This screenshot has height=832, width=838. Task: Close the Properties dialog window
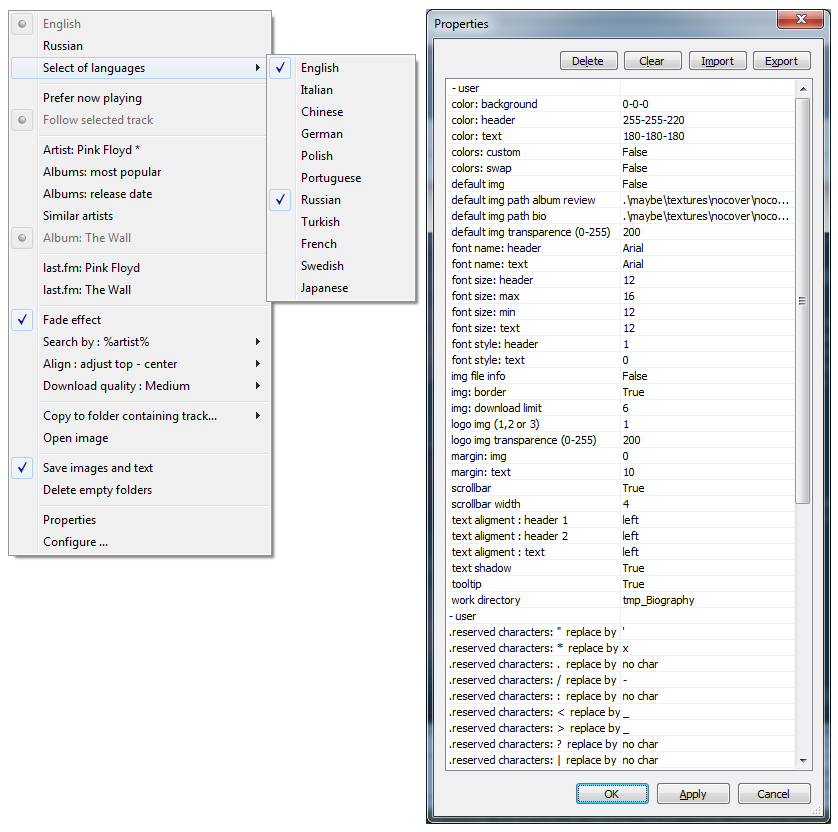pyautogui.click(x=797, y=19)
